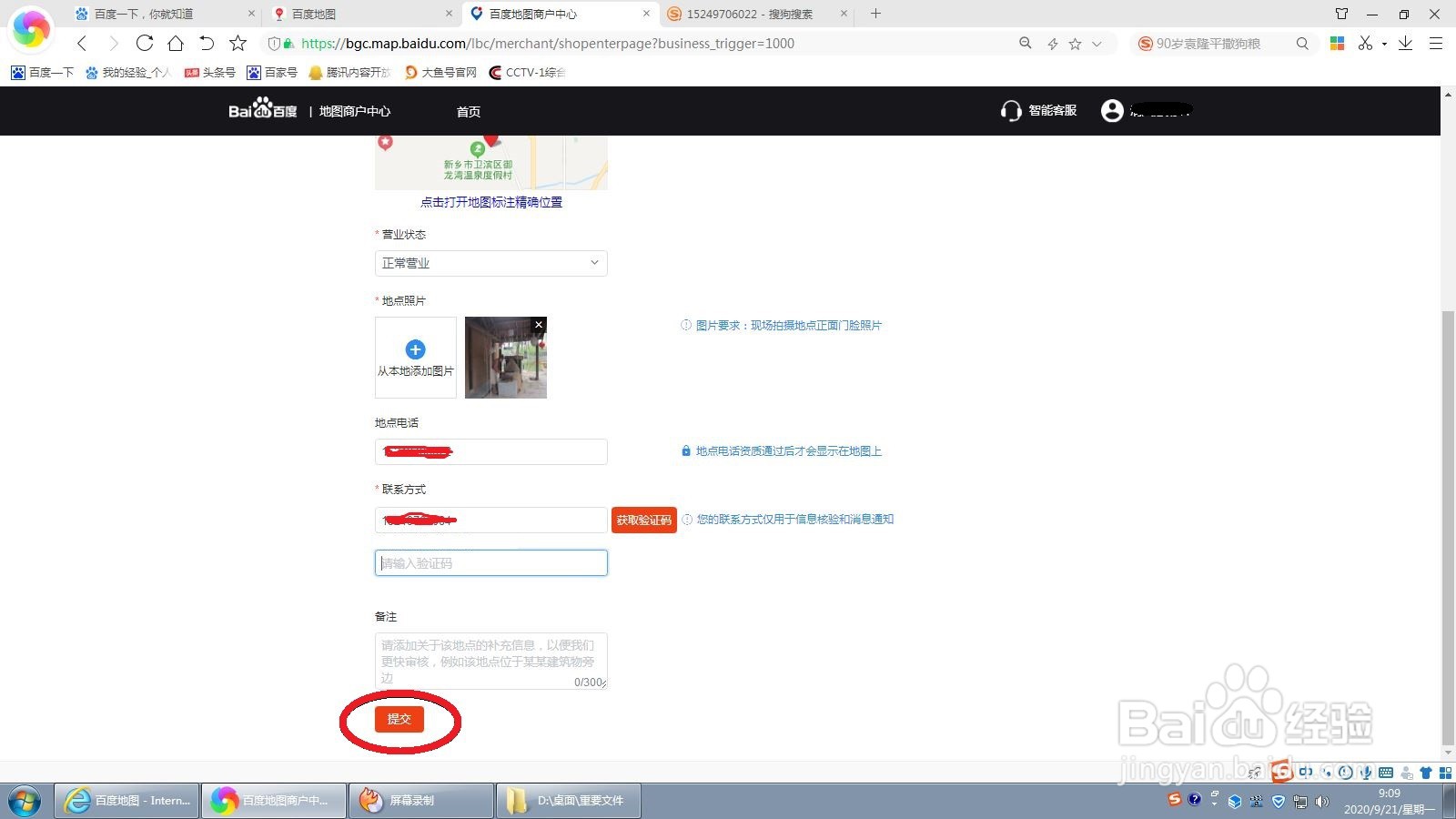Reload the page with the refresh icon
This screenshot has height=819, width=1456.
point(145,43)
